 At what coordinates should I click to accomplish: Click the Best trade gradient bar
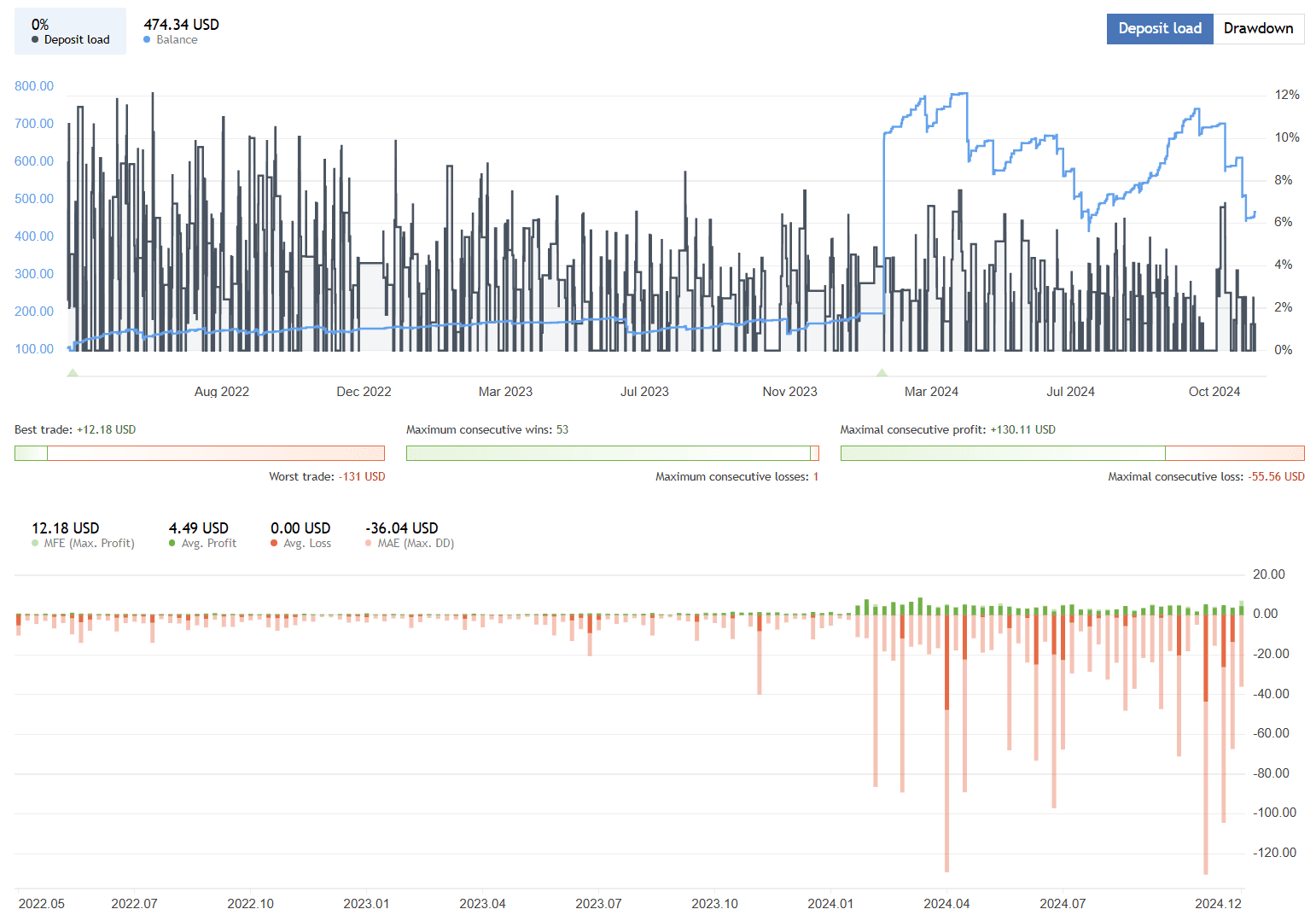click(x=199, y=452)
